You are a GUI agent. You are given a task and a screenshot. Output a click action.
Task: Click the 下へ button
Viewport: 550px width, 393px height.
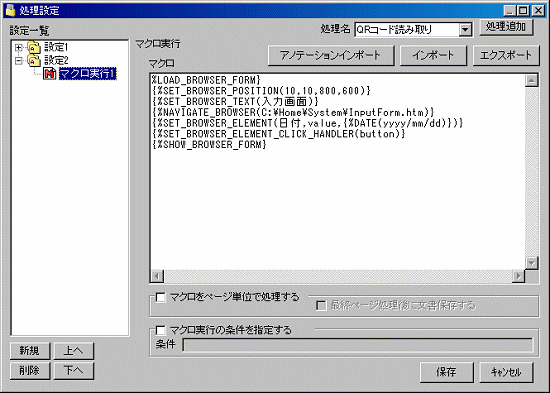(74, 371)
